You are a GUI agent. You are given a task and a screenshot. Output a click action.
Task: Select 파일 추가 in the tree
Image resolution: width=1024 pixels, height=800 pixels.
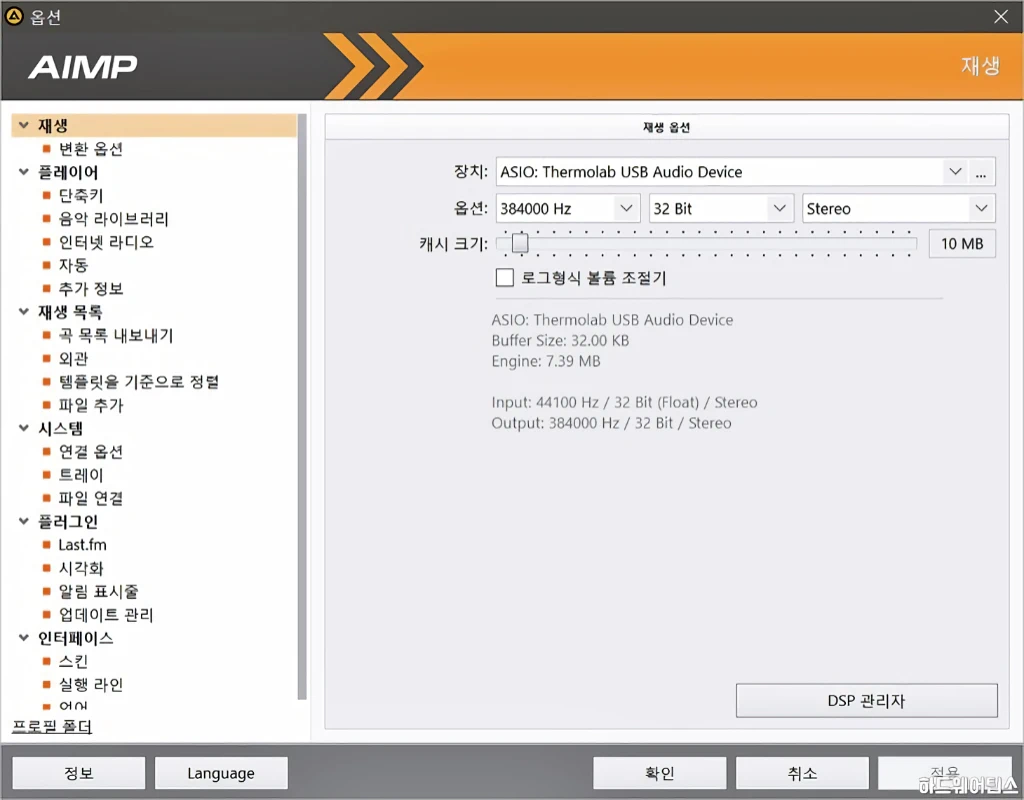tap(91, 406)
